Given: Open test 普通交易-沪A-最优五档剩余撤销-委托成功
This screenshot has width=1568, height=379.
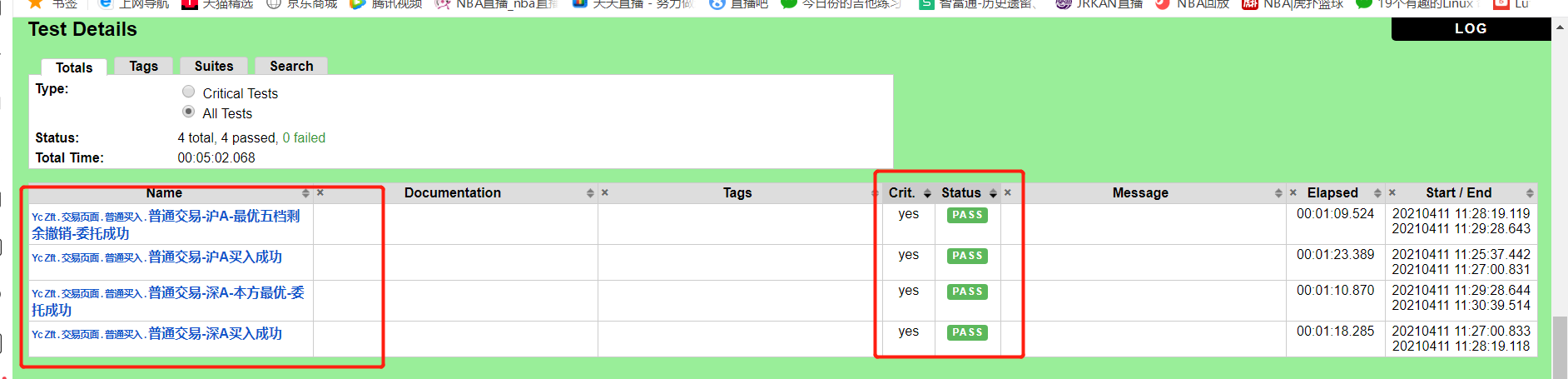Looking at the screenshot, I should click(166, 225).
